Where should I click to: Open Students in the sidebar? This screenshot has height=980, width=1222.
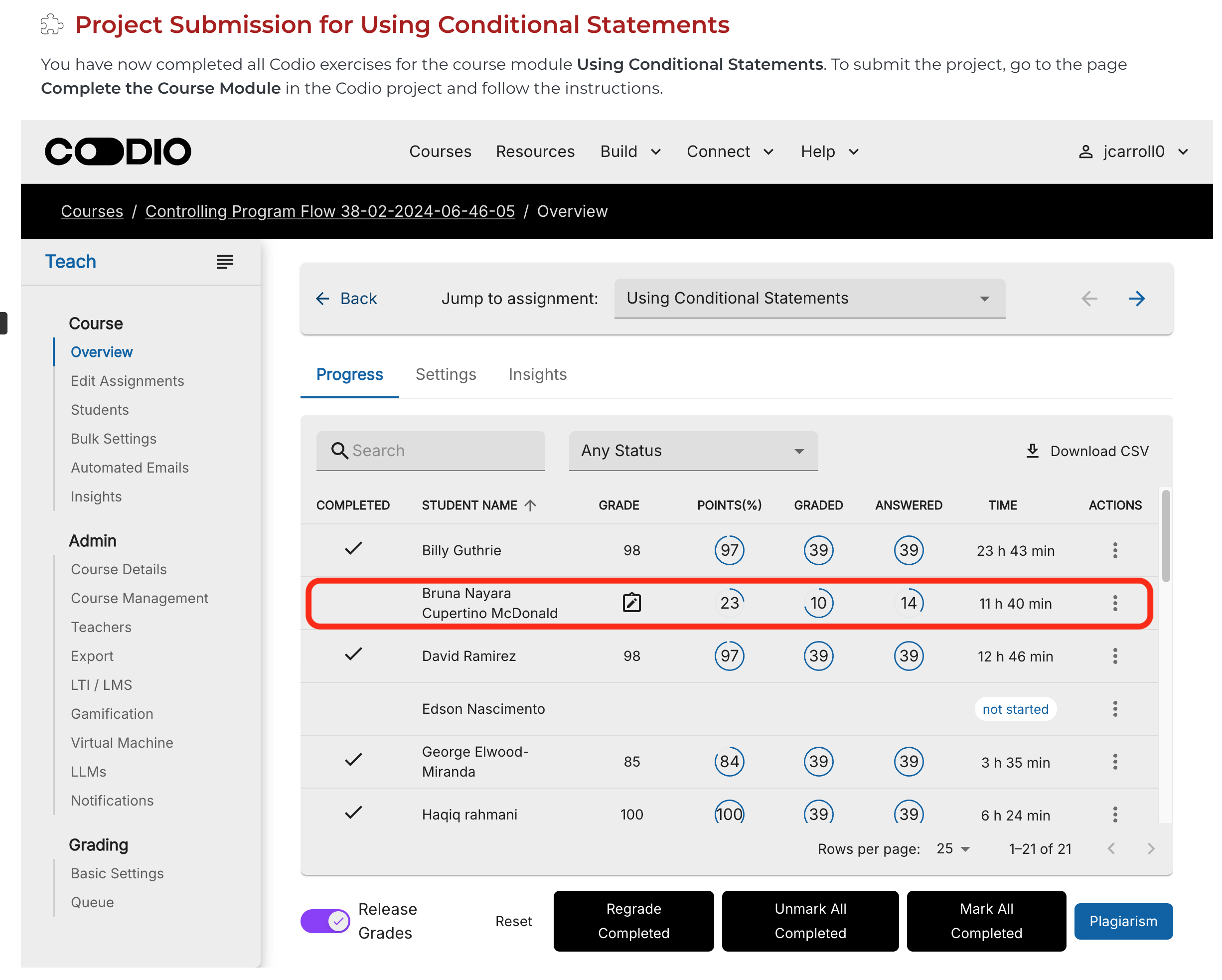(x=100, y=410)
